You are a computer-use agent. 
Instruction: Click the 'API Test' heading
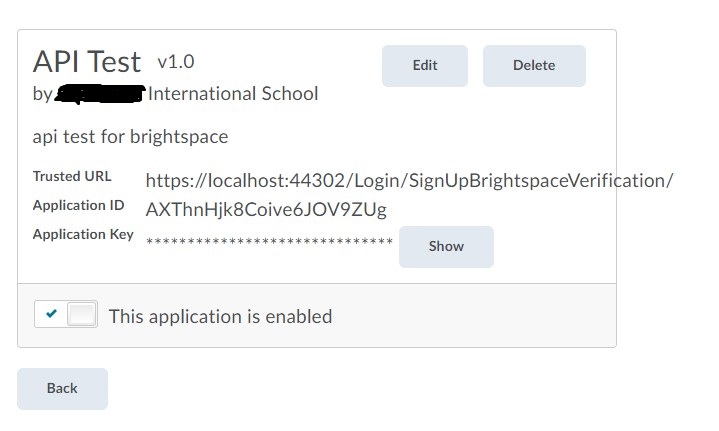coord(87,61)
